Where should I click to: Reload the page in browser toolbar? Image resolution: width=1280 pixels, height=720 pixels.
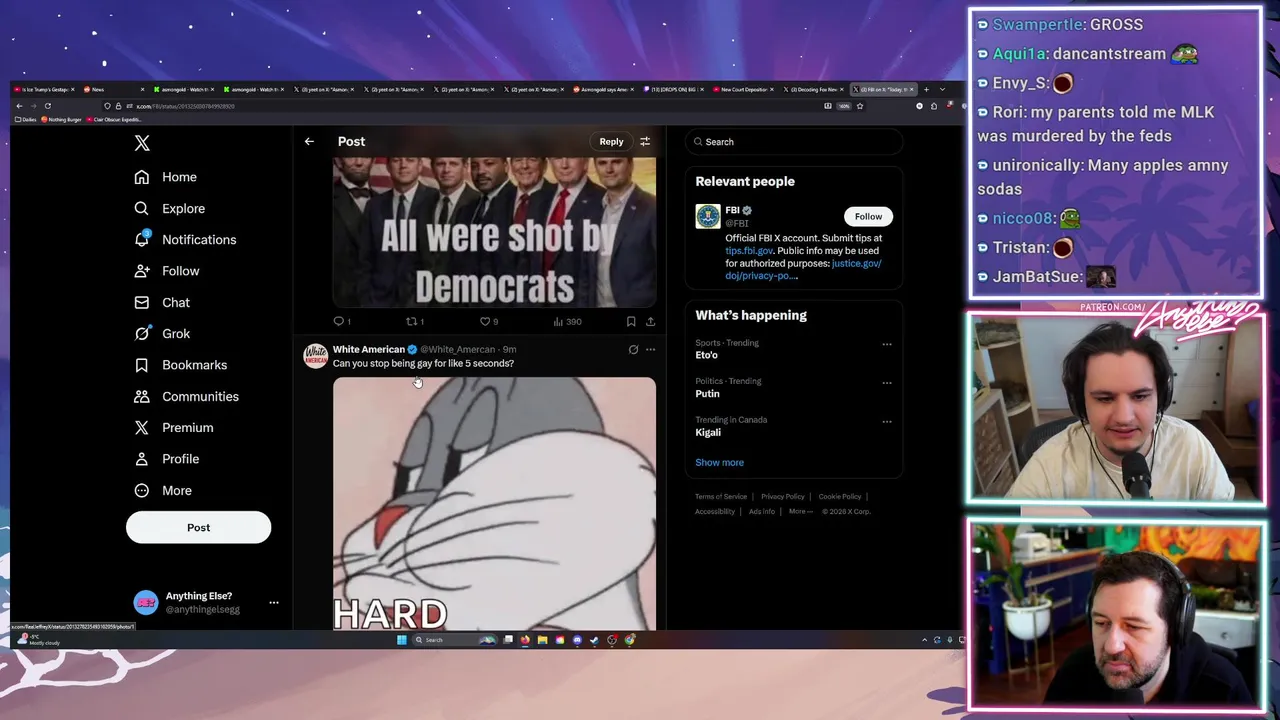47,106
